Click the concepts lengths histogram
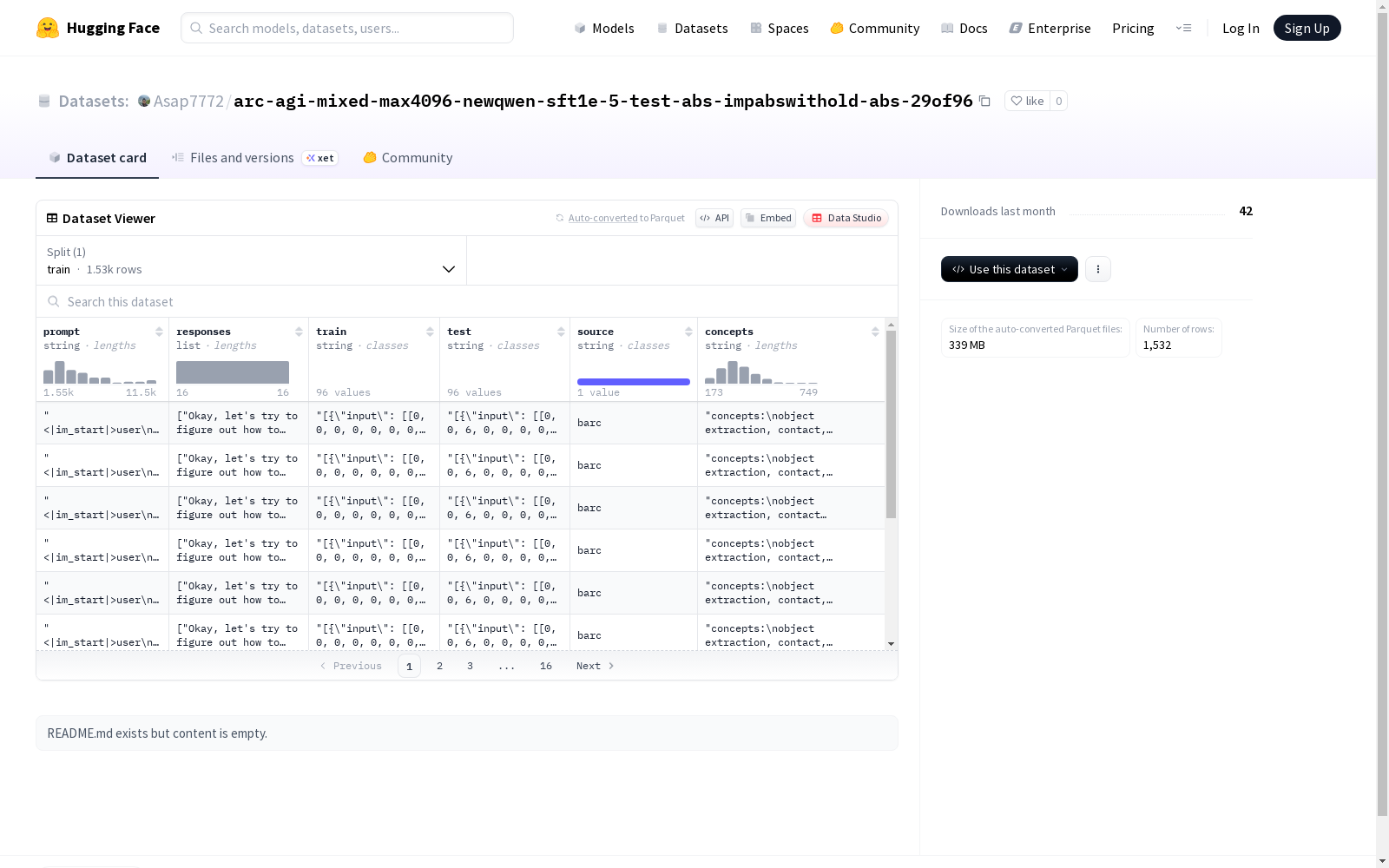The image size is (1389, 868). [x=761, y=372]
